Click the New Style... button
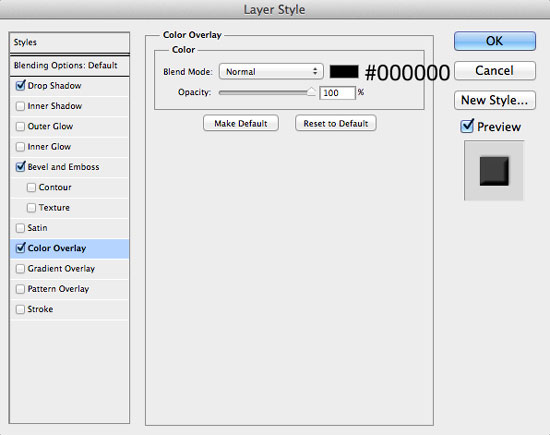This screenshot has height=435, width=550. pyautogui.click(x=495, y=100)
